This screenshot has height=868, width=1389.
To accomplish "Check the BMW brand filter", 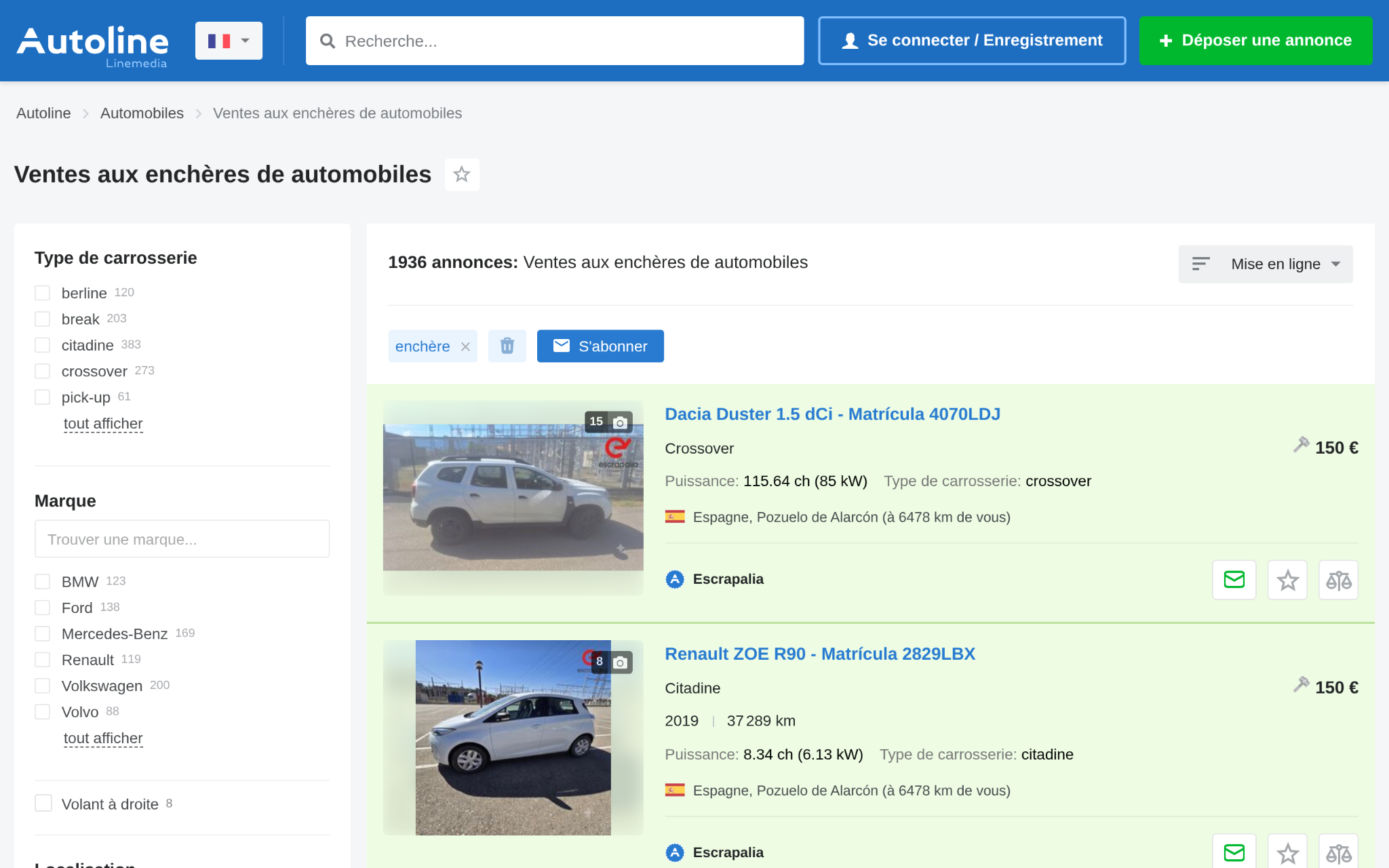I will click(43, 582).
